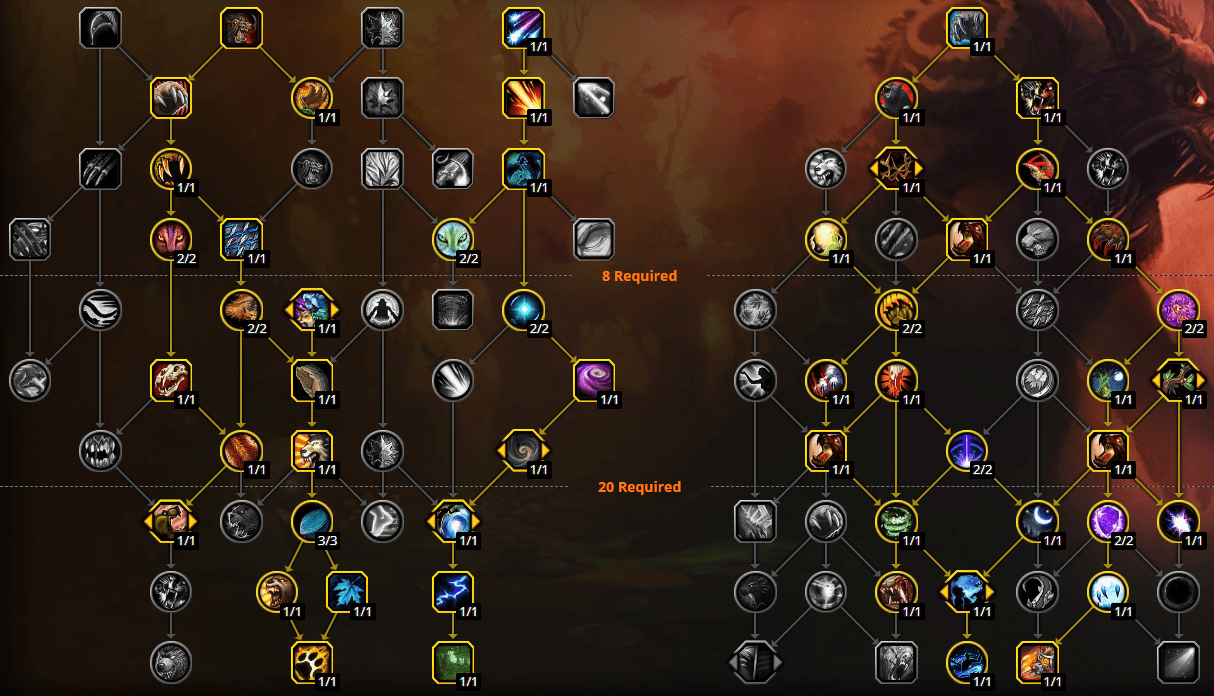
Task: Select the blue scales talent icon
Action: click(241, 239)
